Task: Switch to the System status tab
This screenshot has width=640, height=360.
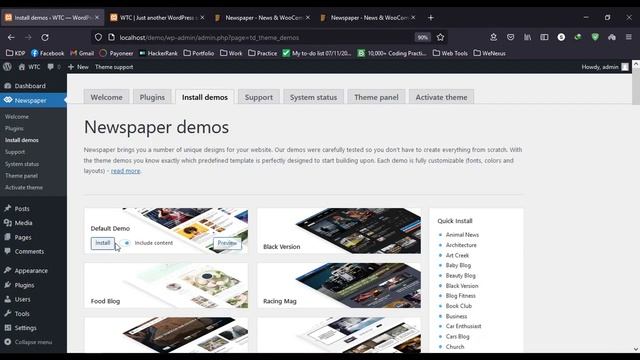Action: point(313,97)
